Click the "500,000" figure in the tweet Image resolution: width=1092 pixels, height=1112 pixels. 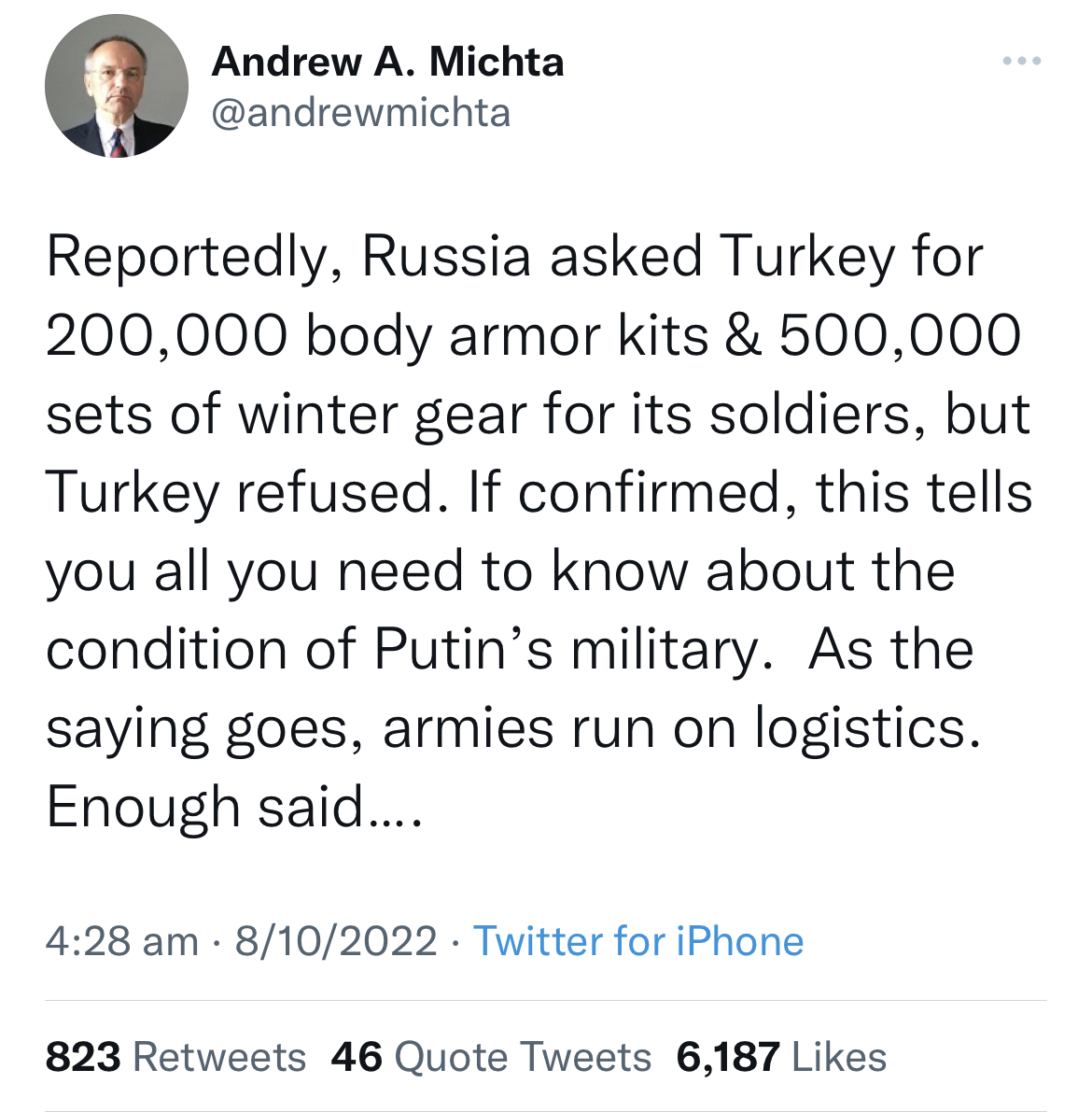click(900, 335)
